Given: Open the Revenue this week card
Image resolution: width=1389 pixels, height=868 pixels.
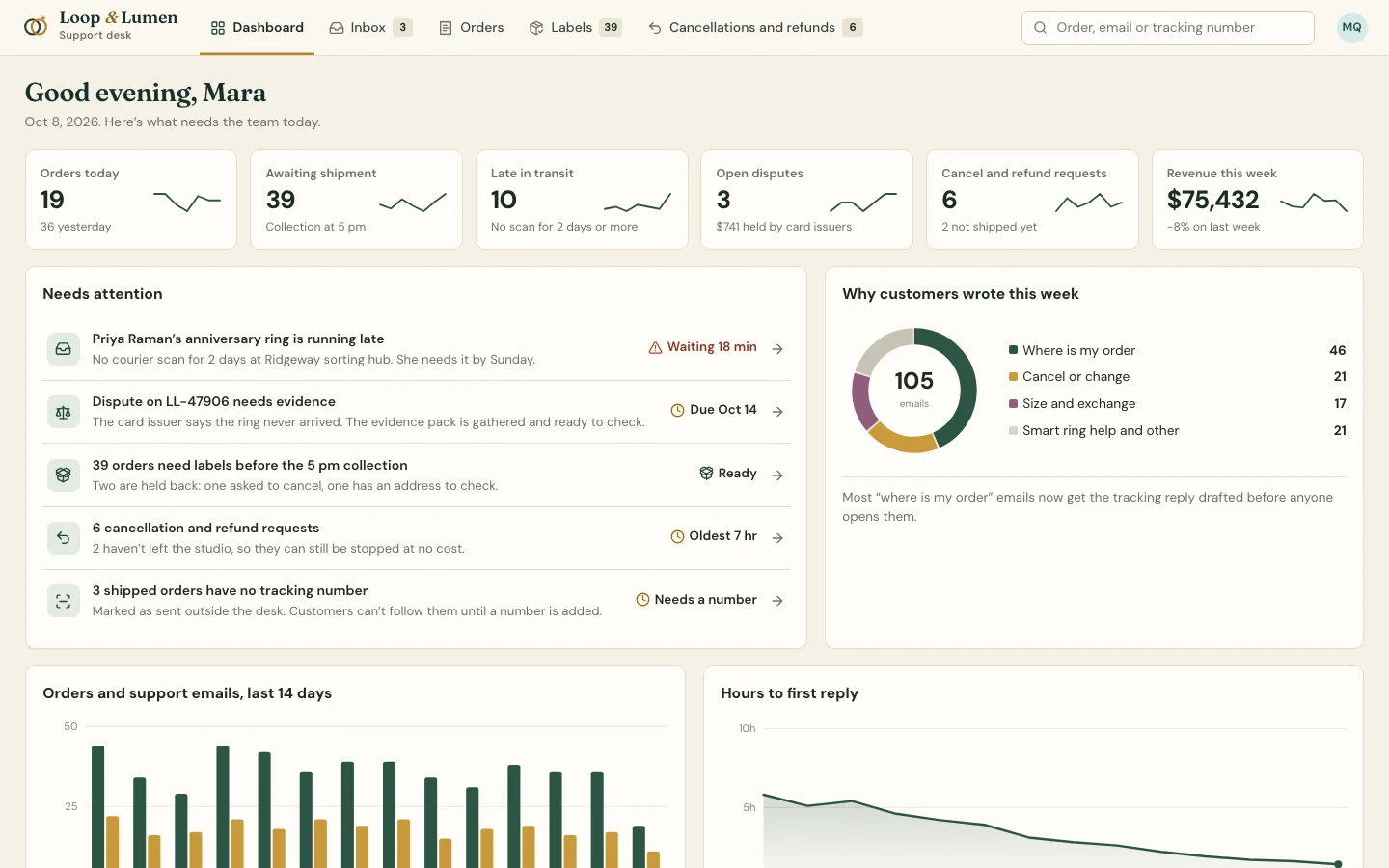Looking at the screenshot, I should 1257,200.
